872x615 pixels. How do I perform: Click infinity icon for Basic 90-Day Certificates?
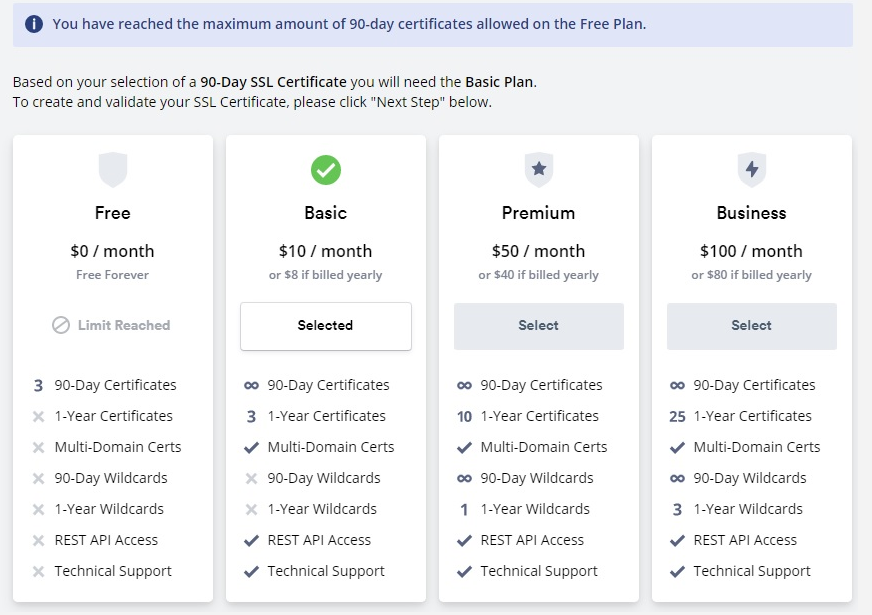(x=251, y=385)
